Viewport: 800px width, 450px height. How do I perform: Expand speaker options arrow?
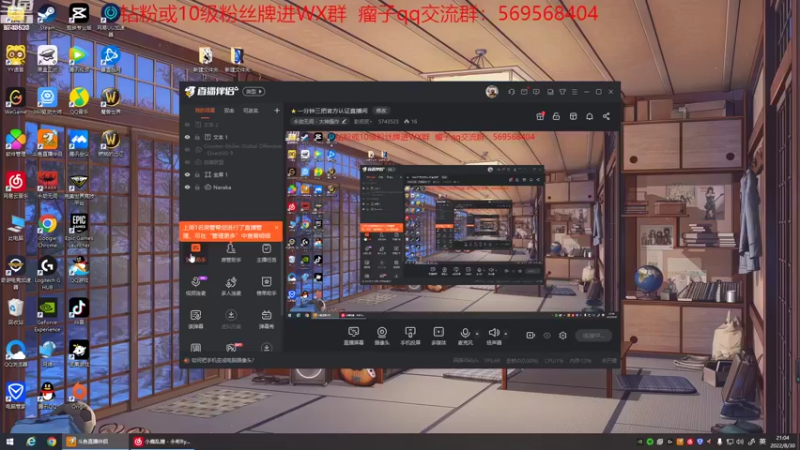tap(506, 334)
